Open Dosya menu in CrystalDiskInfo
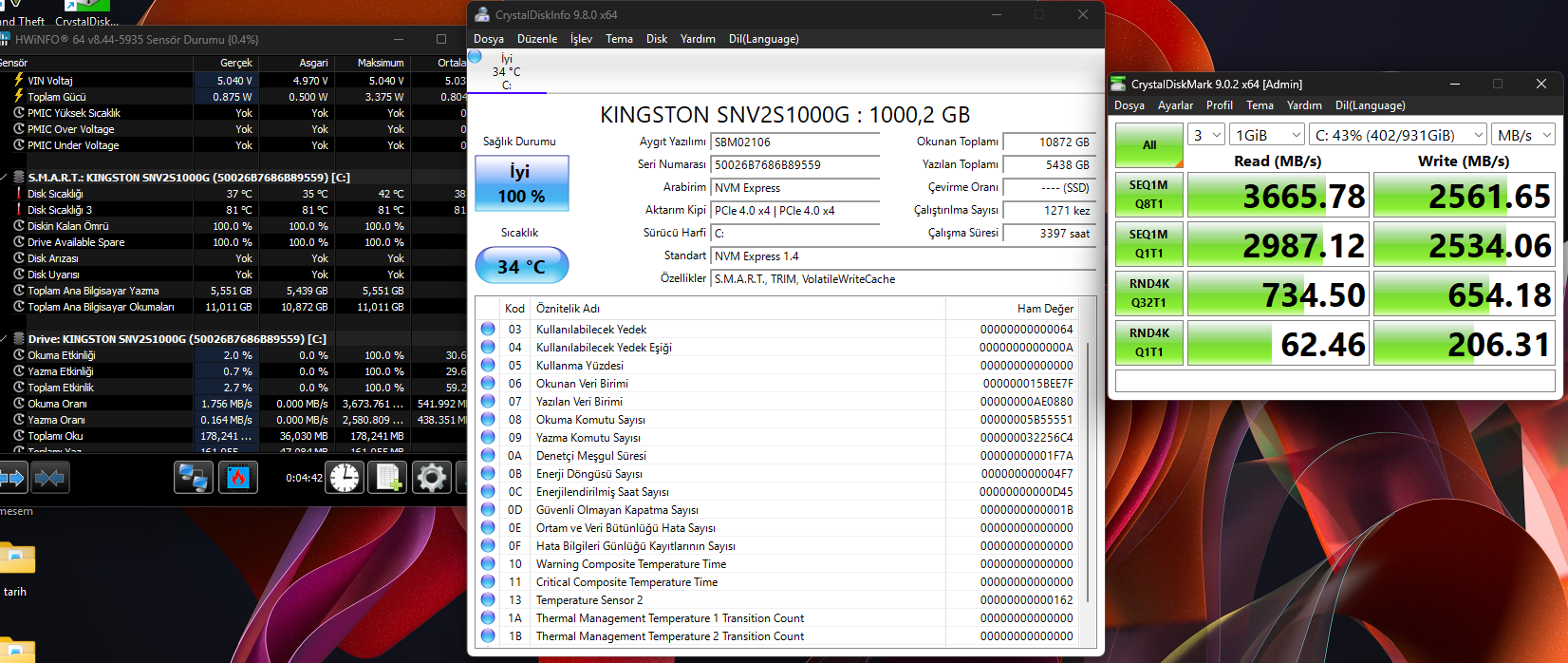 [x=489, y=39]
